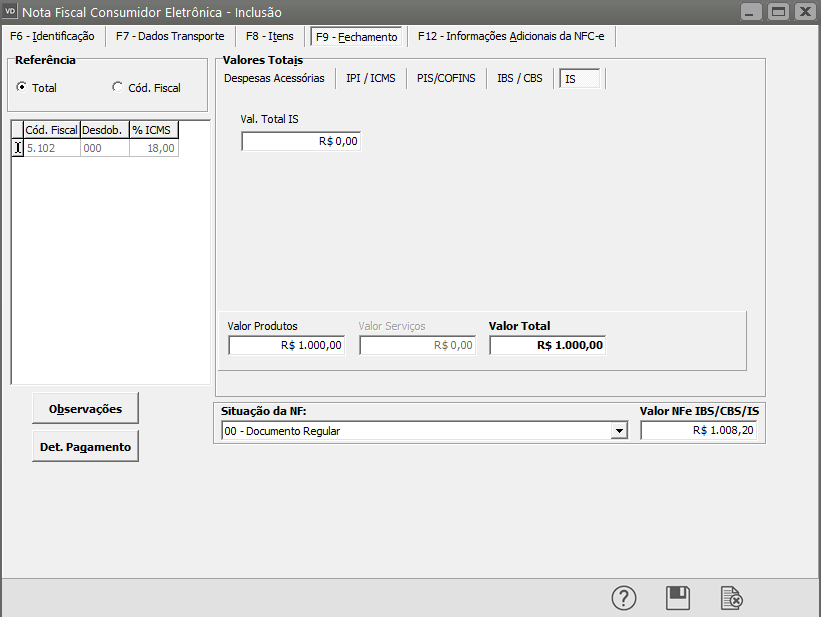821x617 pixels.
Task: Select the 5.102 fiscal code row
Action: [50, 148]
